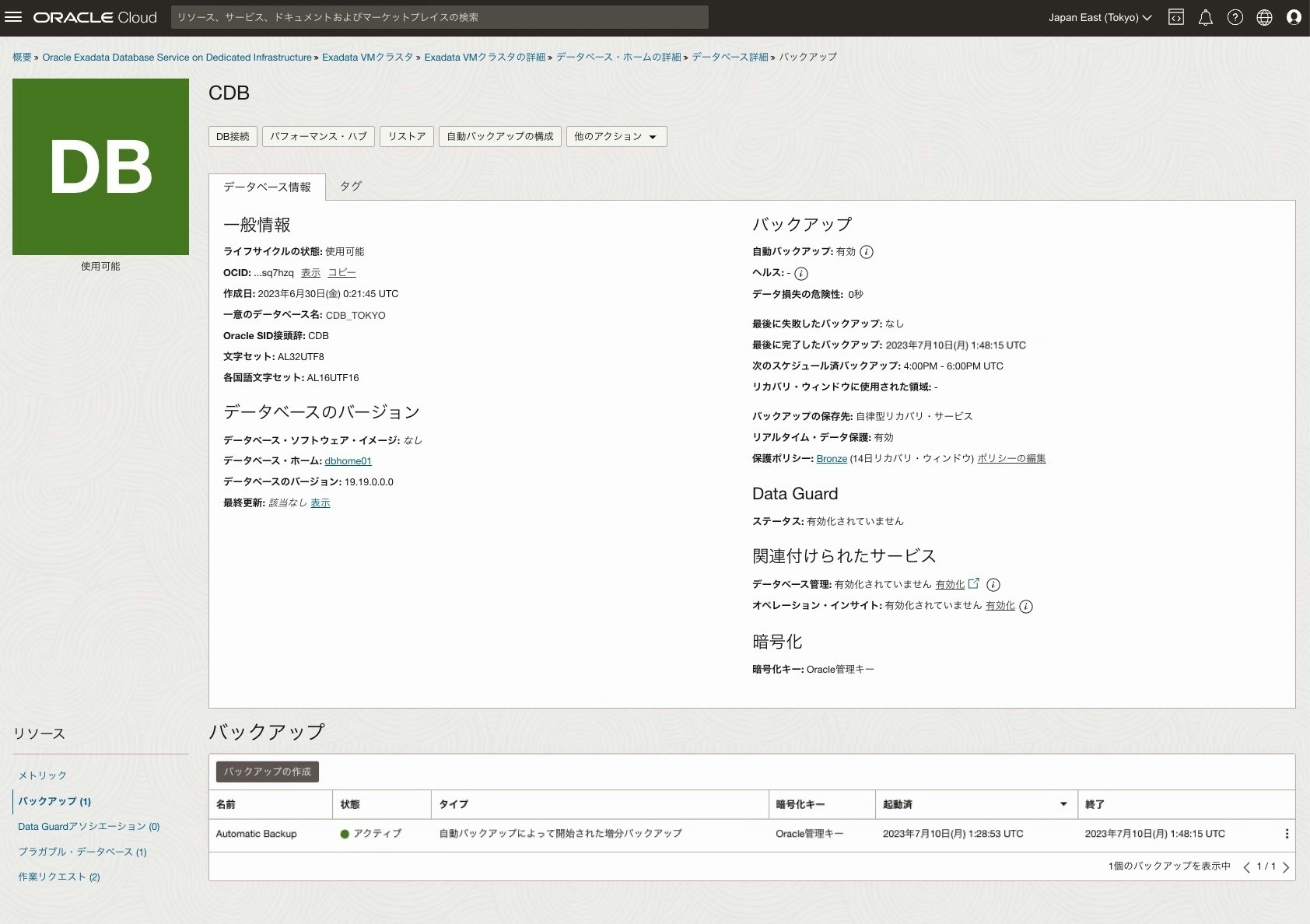Select Data Guardアソシエーション (0) resource

(89, 826)
